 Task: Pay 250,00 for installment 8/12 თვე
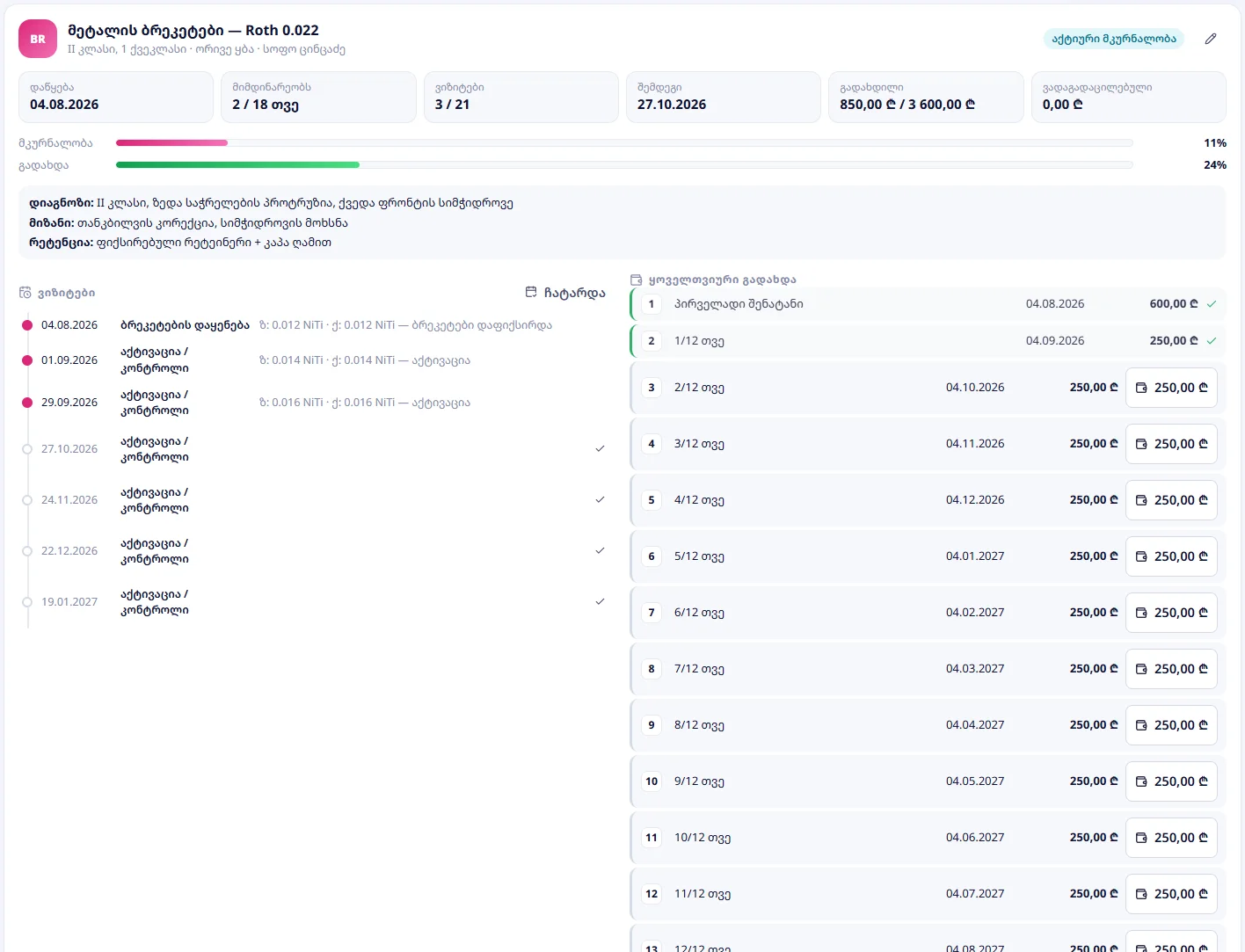(1171, 725)
